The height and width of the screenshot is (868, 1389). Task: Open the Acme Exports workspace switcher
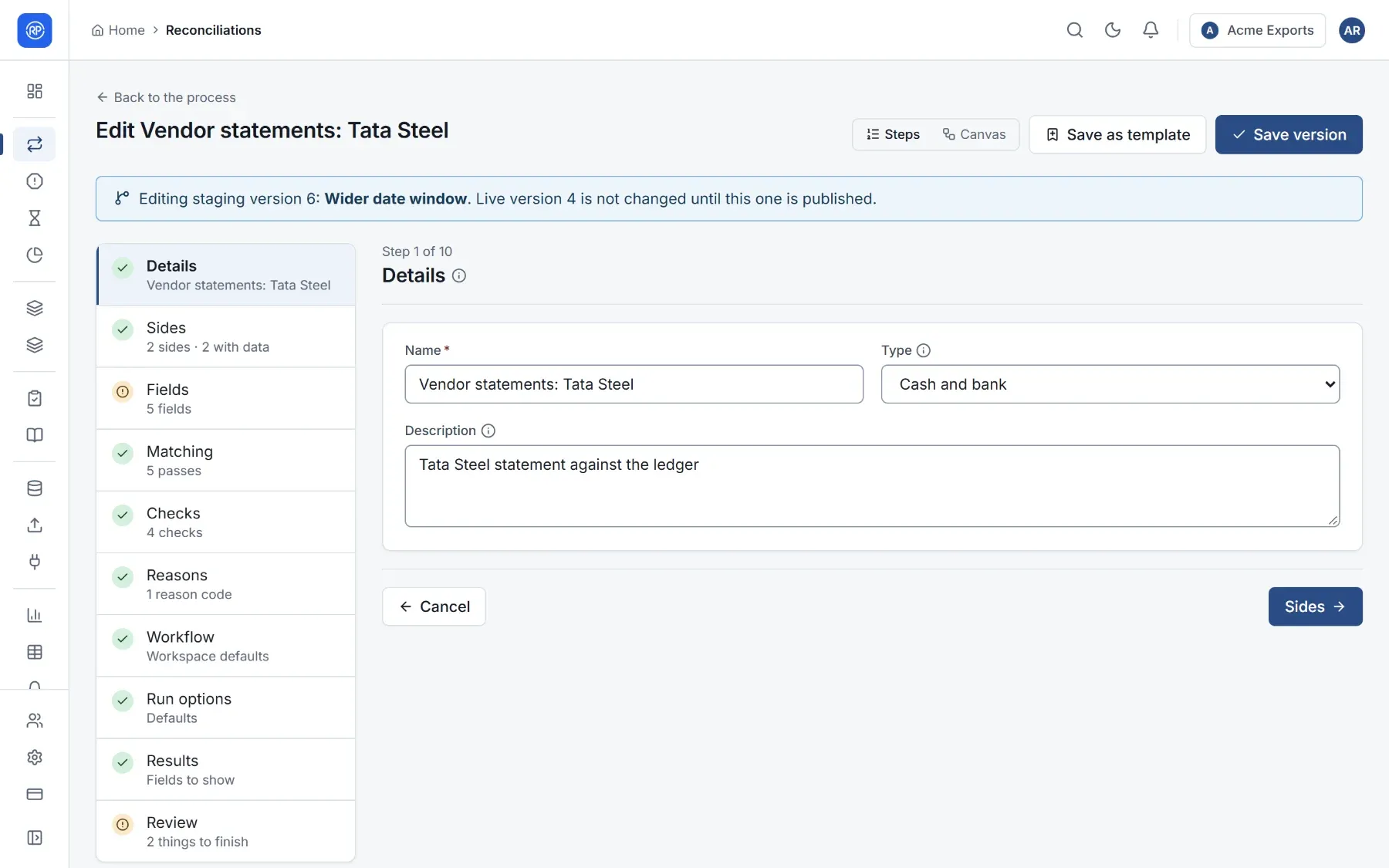coord(1257,30)
